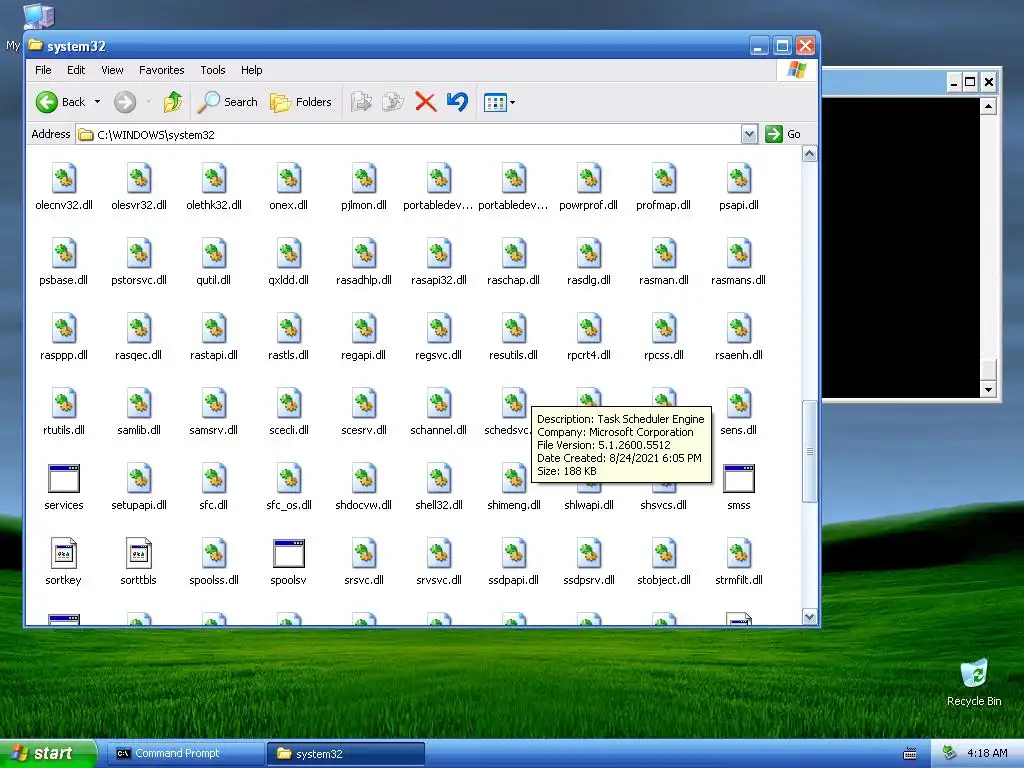Select the smss executable icon
The image size is (1024, 768).
click(739, 479)
